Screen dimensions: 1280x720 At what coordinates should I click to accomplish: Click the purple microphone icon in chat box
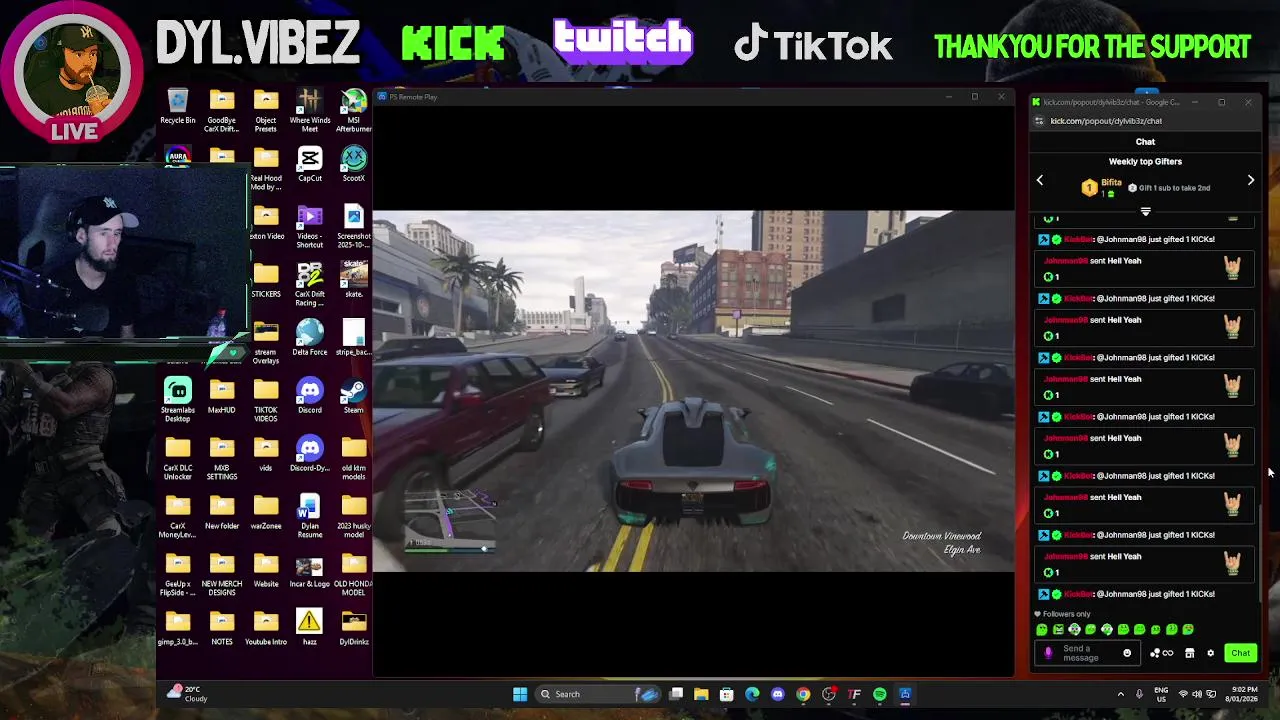[1048, 653]
